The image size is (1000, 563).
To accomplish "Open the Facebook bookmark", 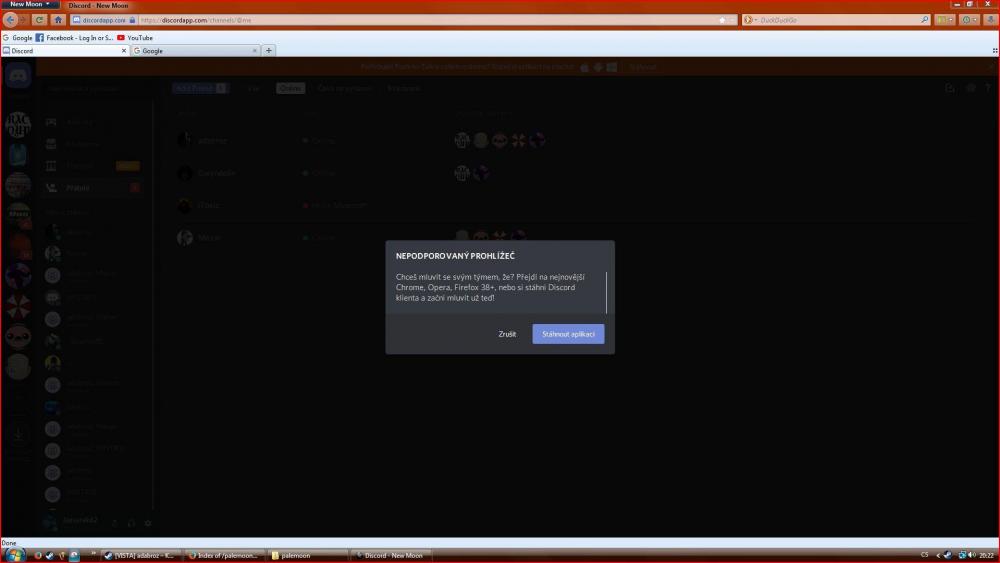I will point(75,38).
